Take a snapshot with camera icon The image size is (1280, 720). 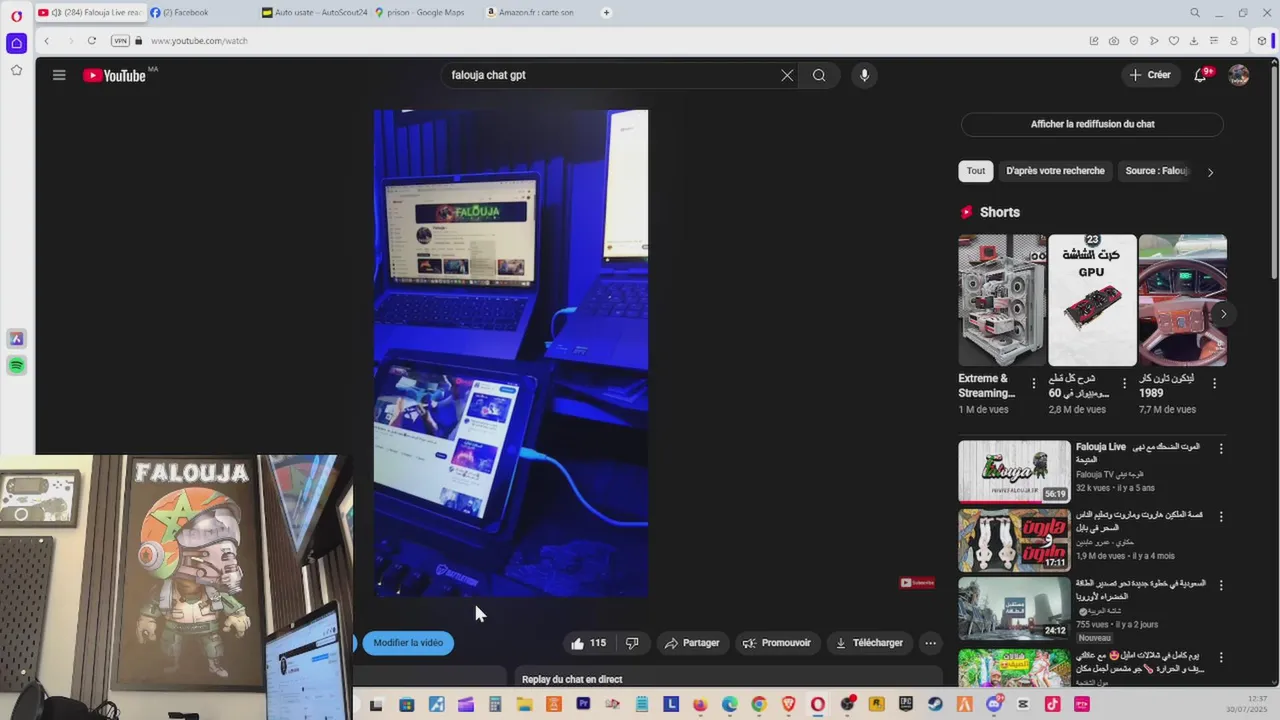1114,41
